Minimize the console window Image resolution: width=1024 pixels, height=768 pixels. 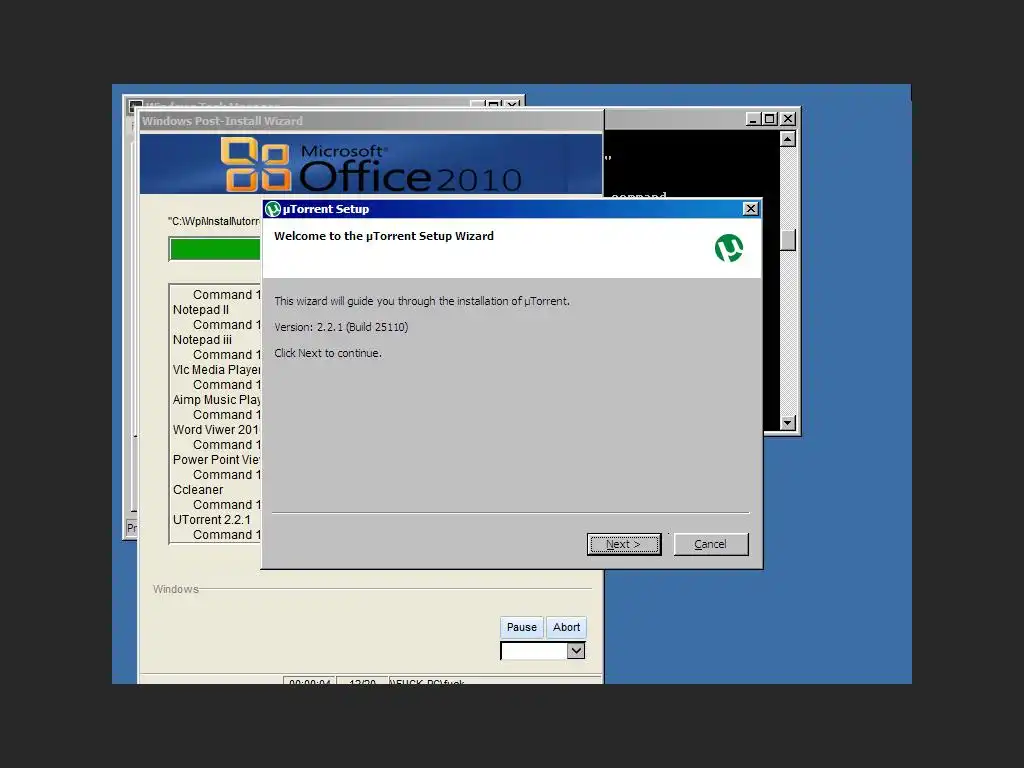point(752,119)
